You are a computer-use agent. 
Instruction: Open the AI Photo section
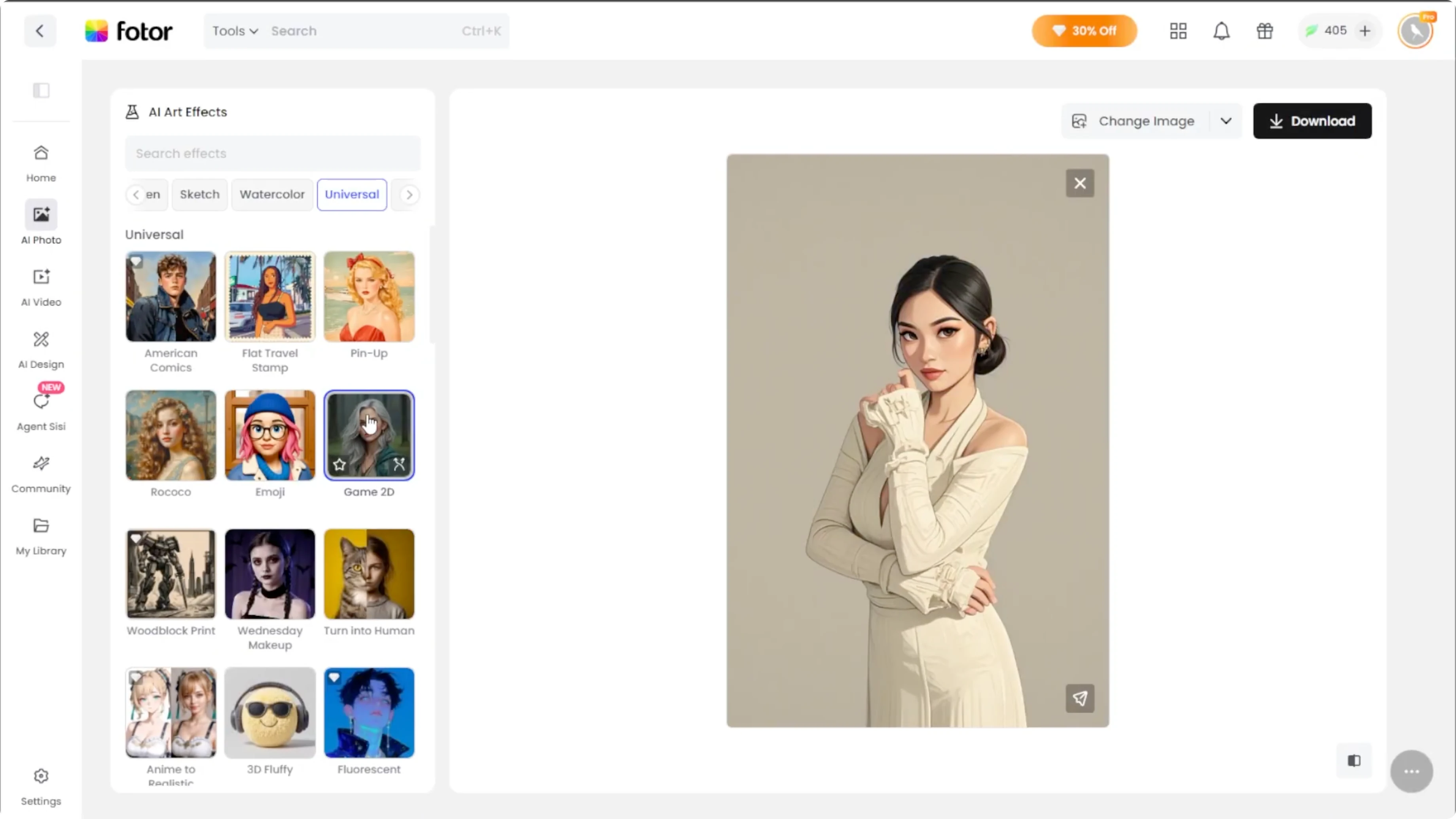pos(41,222)
